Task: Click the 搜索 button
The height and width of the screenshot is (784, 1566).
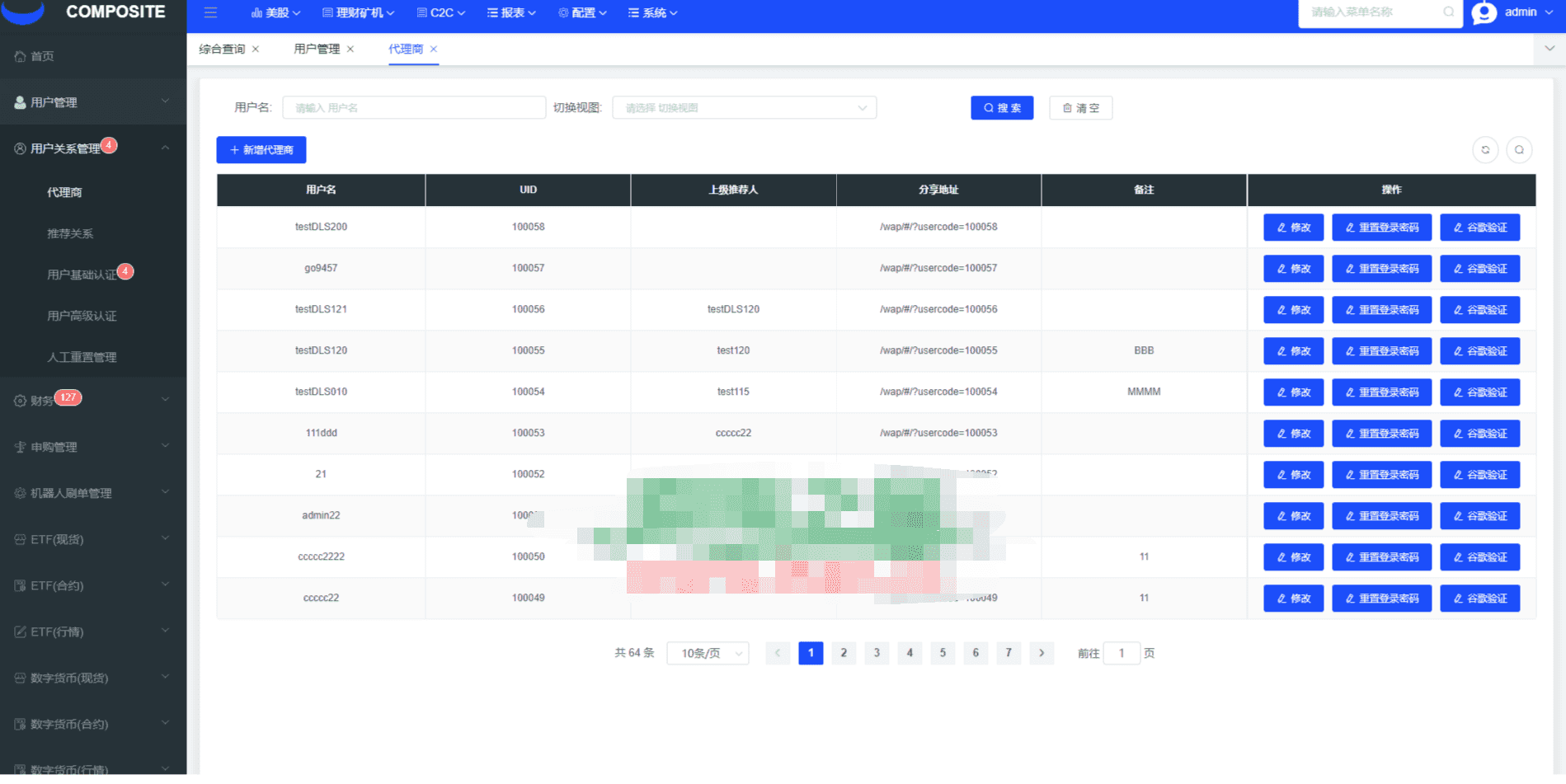Action: 1002,108
